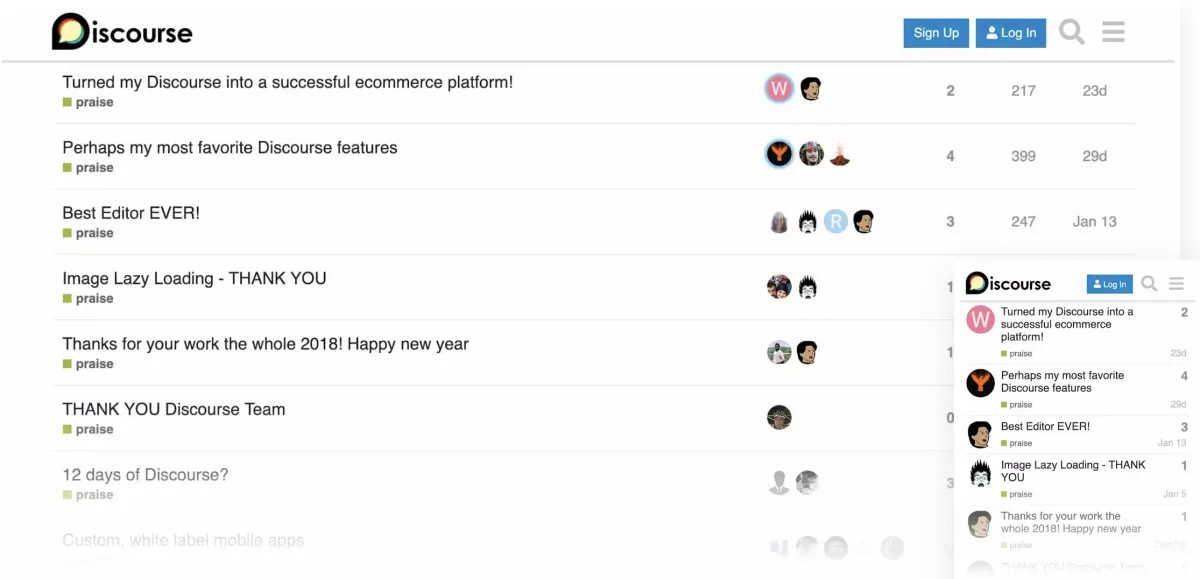
Task: Tap the Log In button in the mobile preview
Action: [1109, 284]
